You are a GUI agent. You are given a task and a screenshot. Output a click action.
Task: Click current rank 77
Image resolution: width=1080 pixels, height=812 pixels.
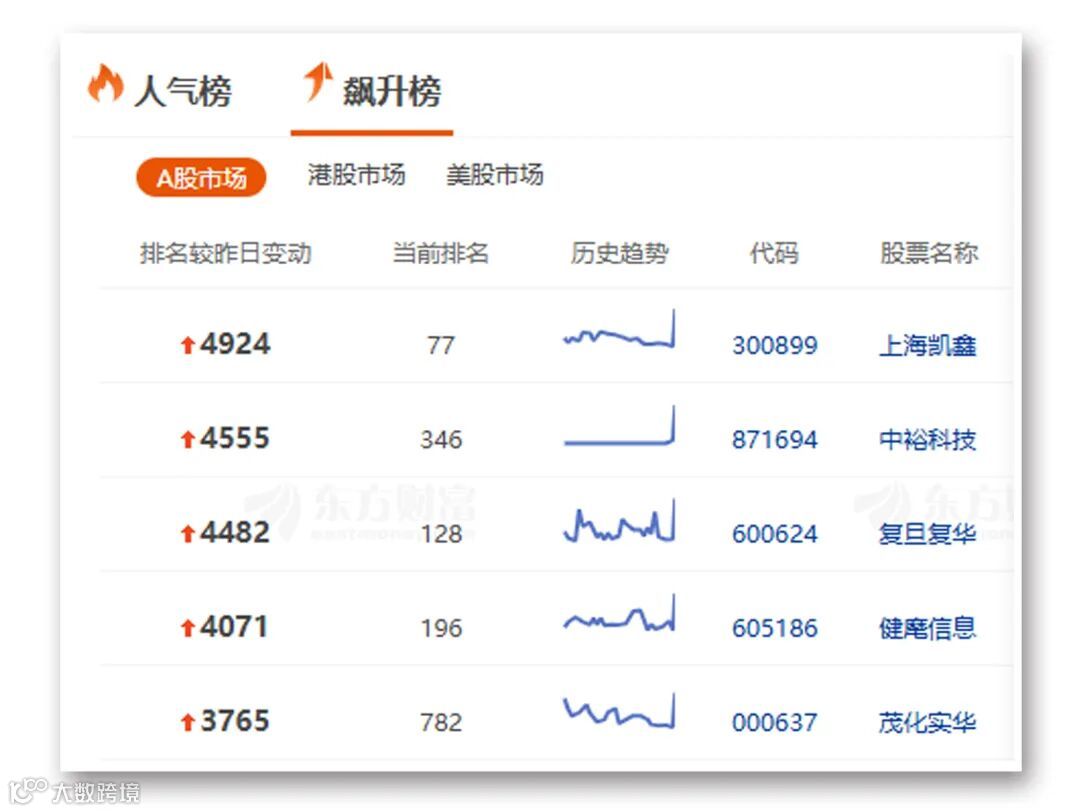pos(441,345)
